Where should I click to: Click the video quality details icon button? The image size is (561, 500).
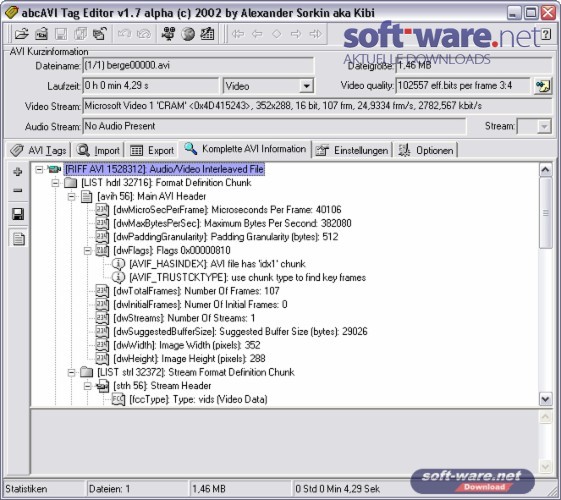tap(542, 86)
